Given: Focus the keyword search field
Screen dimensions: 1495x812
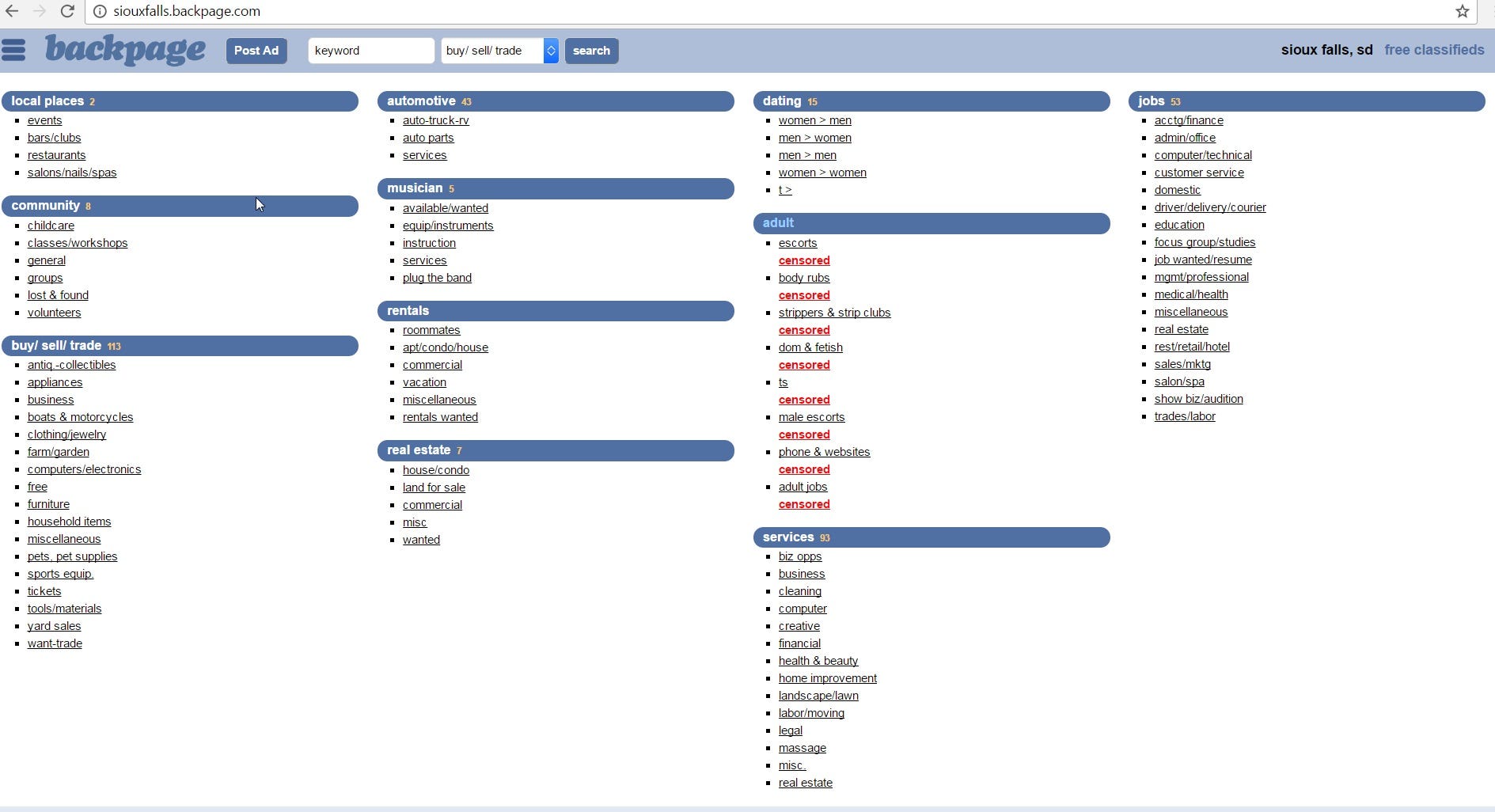Looking at the screenshot, I should click(371, 51).
